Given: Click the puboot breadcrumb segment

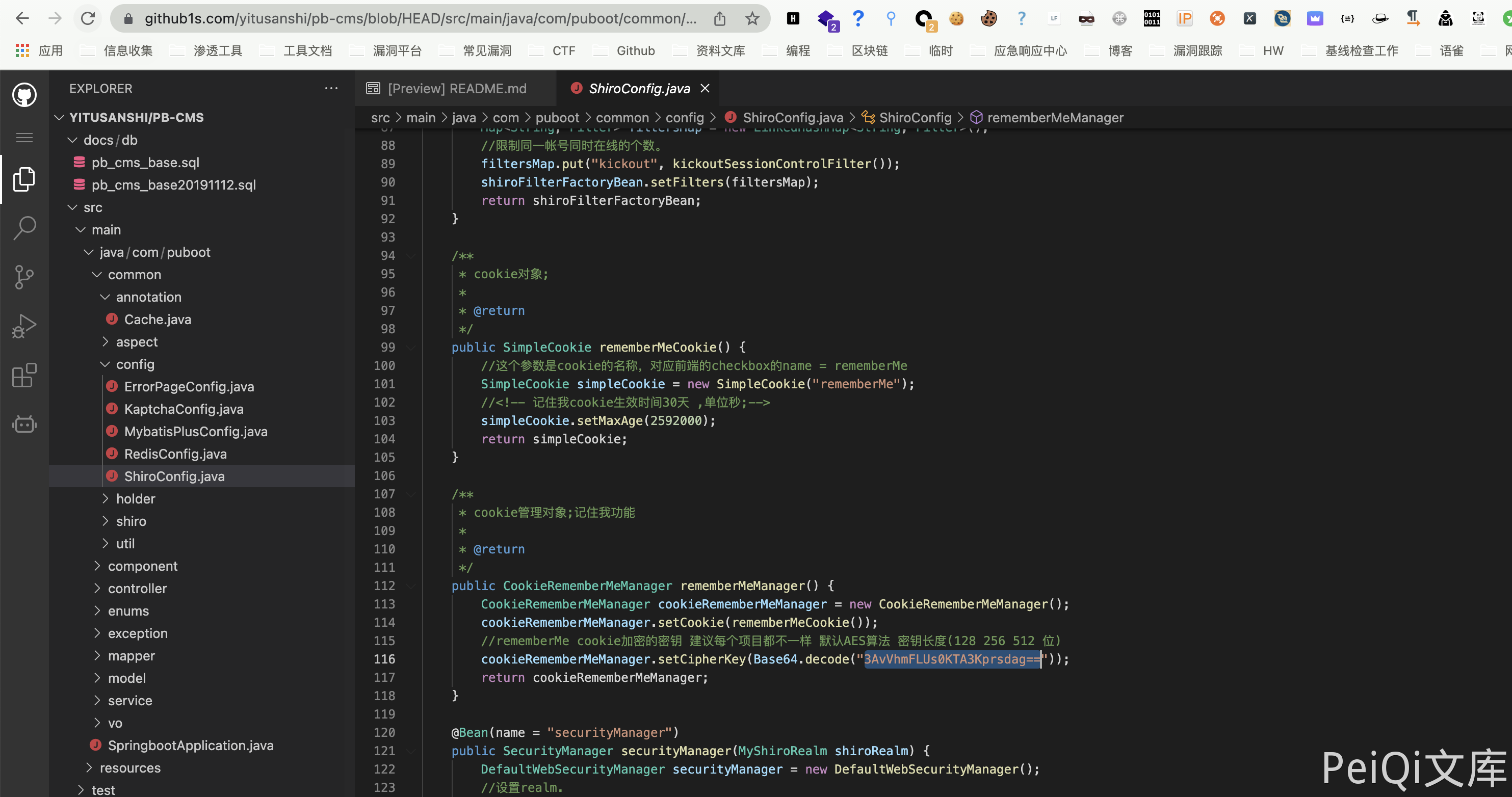Looking at the screenshot, I should click(557, 118).
